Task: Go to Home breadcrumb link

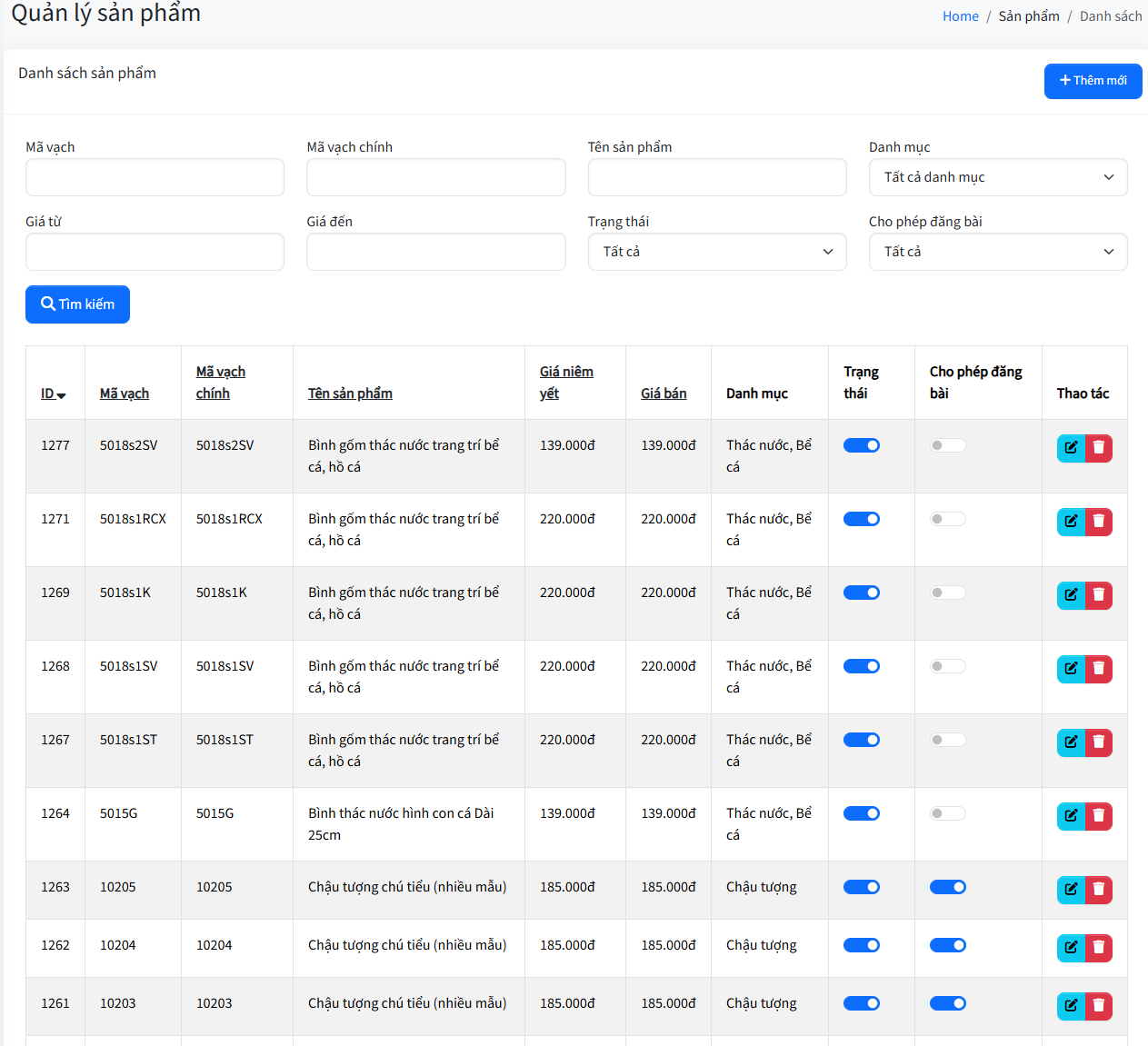Action: pos(961,16)
